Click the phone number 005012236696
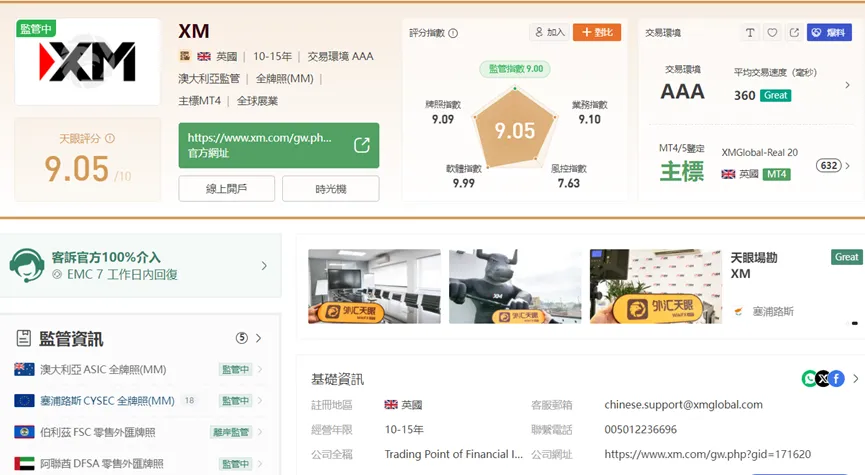Screen dimensions: 865x475 [x=640, y=429]
